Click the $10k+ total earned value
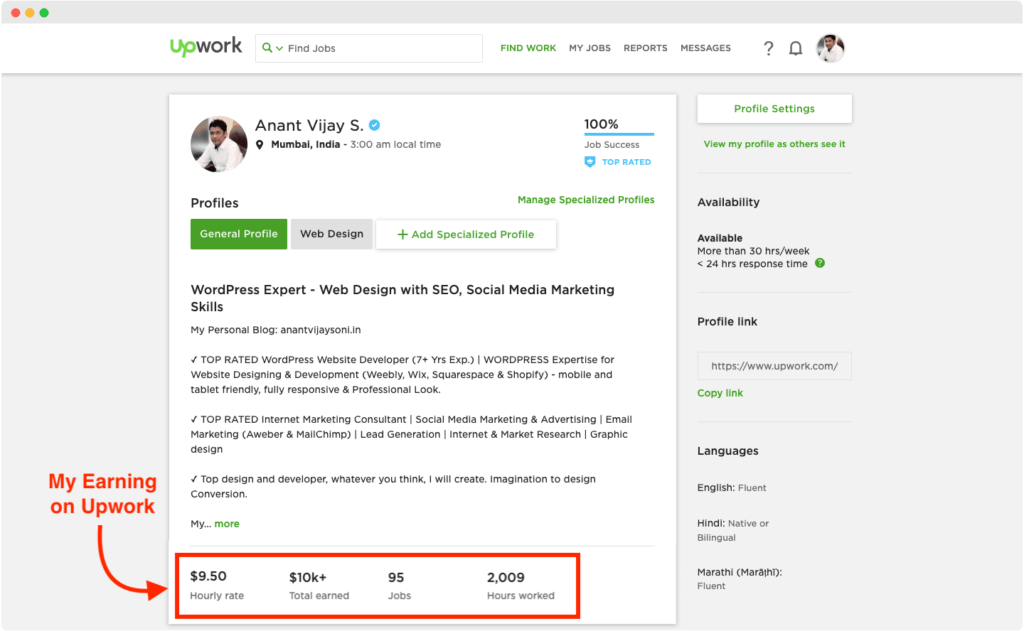The width and height of the screenshot is (1024, 631). [308, 577]
